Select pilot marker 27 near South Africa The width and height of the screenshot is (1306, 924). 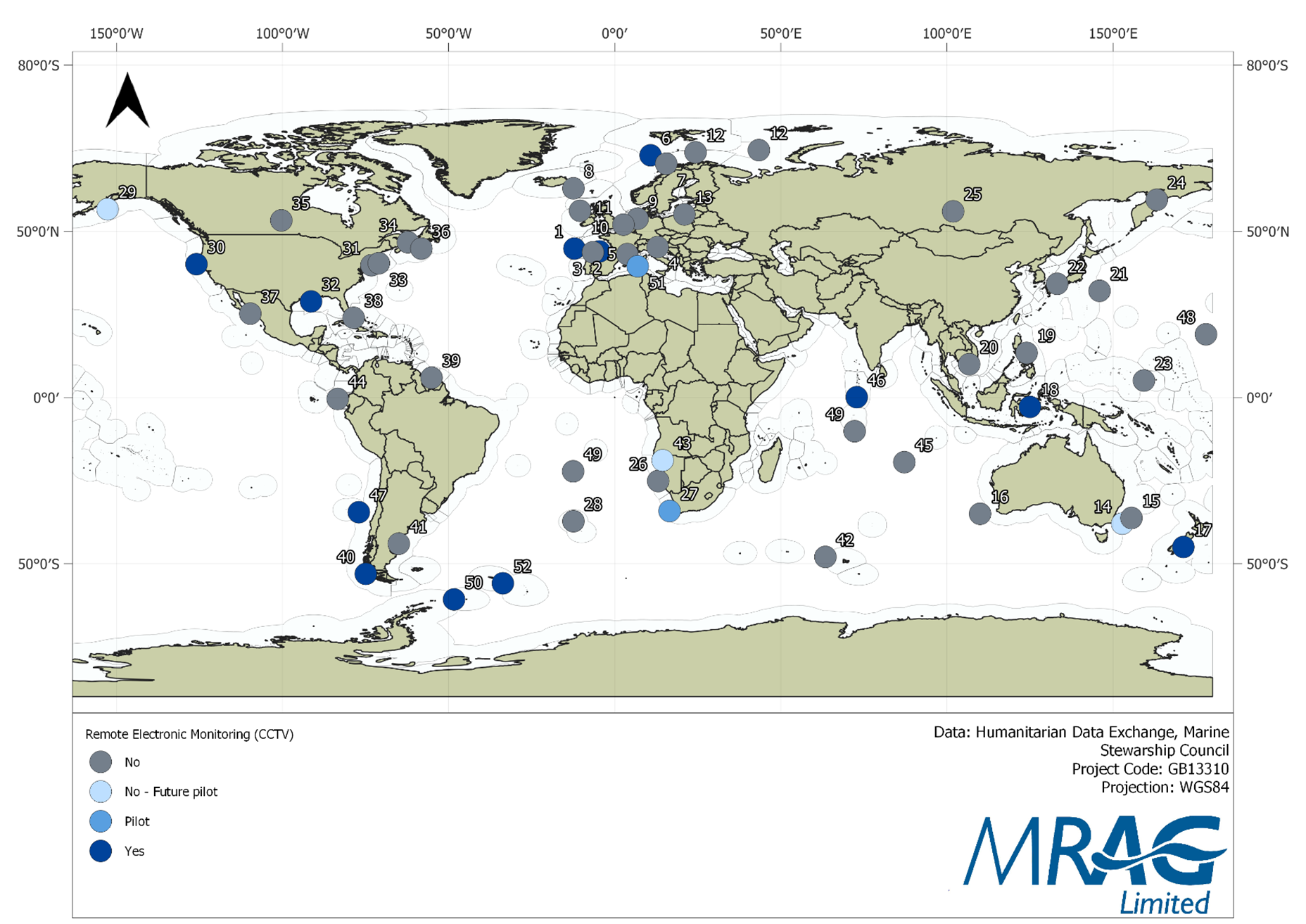(669, 511)
